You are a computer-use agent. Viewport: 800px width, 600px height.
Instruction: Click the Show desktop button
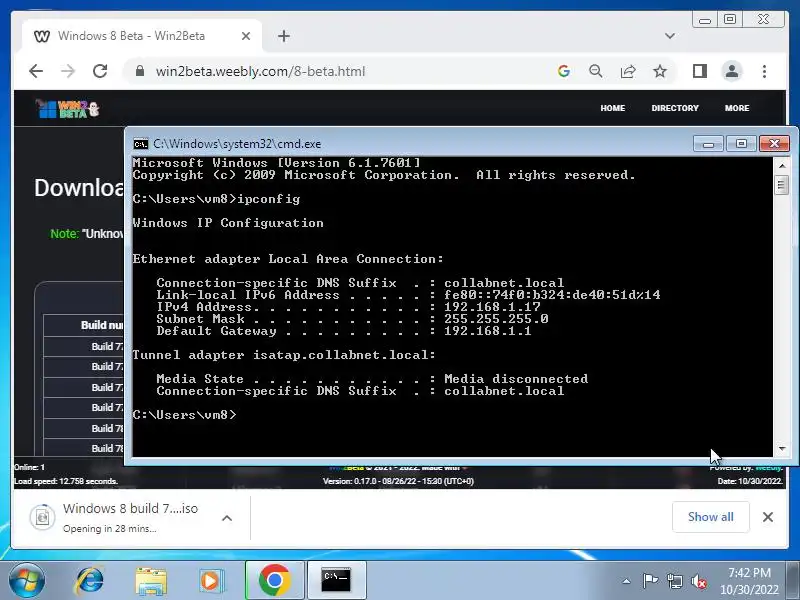[794, 581]
